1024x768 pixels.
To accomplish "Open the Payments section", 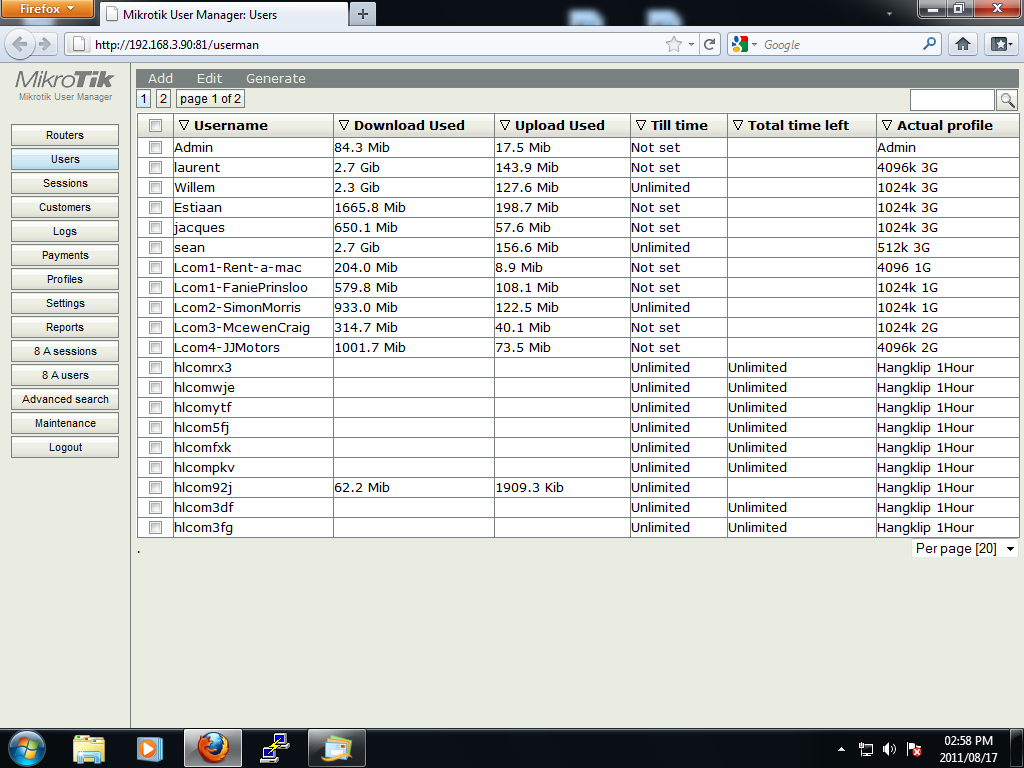I will point(65,255).
